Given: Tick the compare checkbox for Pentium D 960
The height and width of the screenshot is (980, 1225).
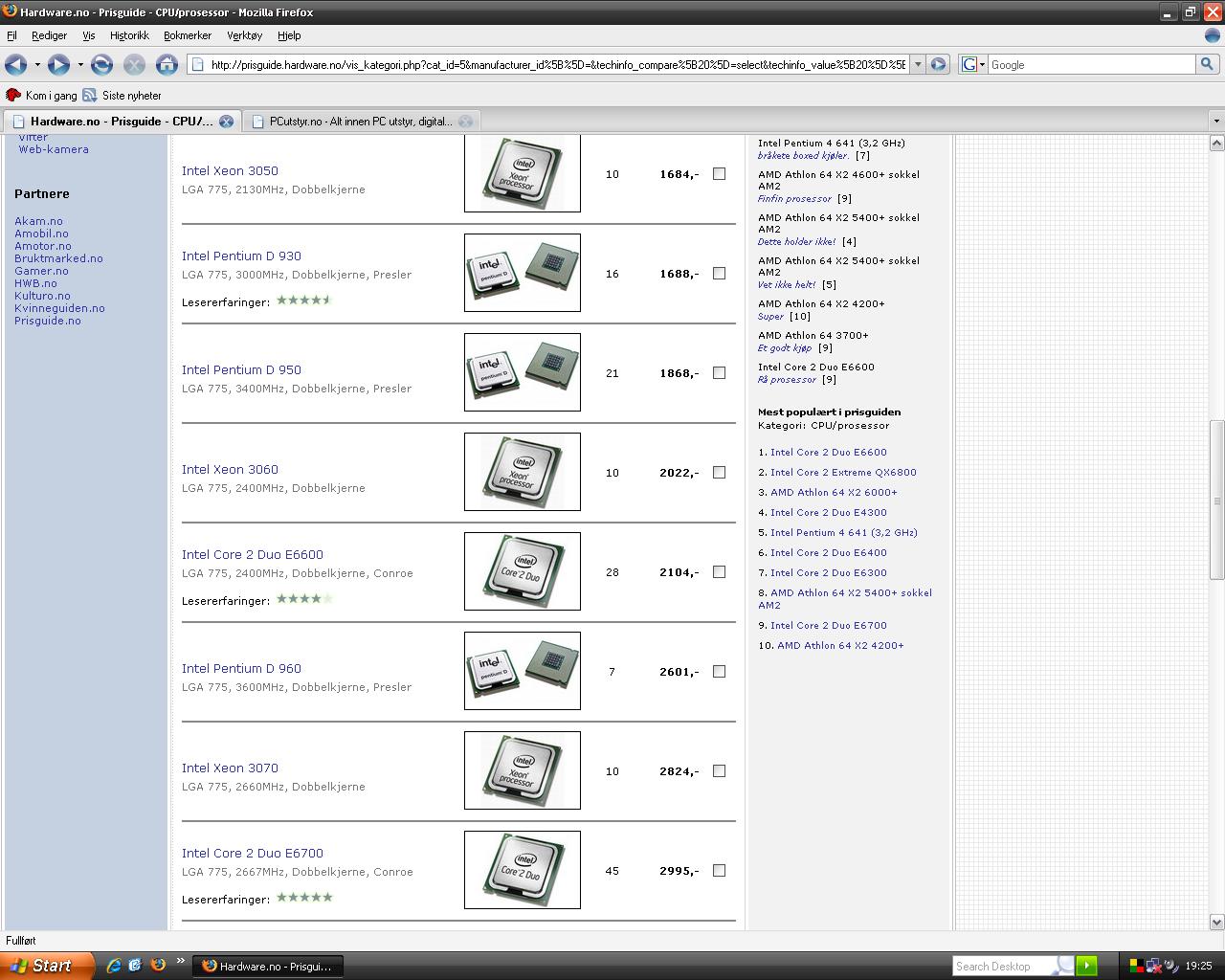Looking at the screenshot, I should (719, 672).
